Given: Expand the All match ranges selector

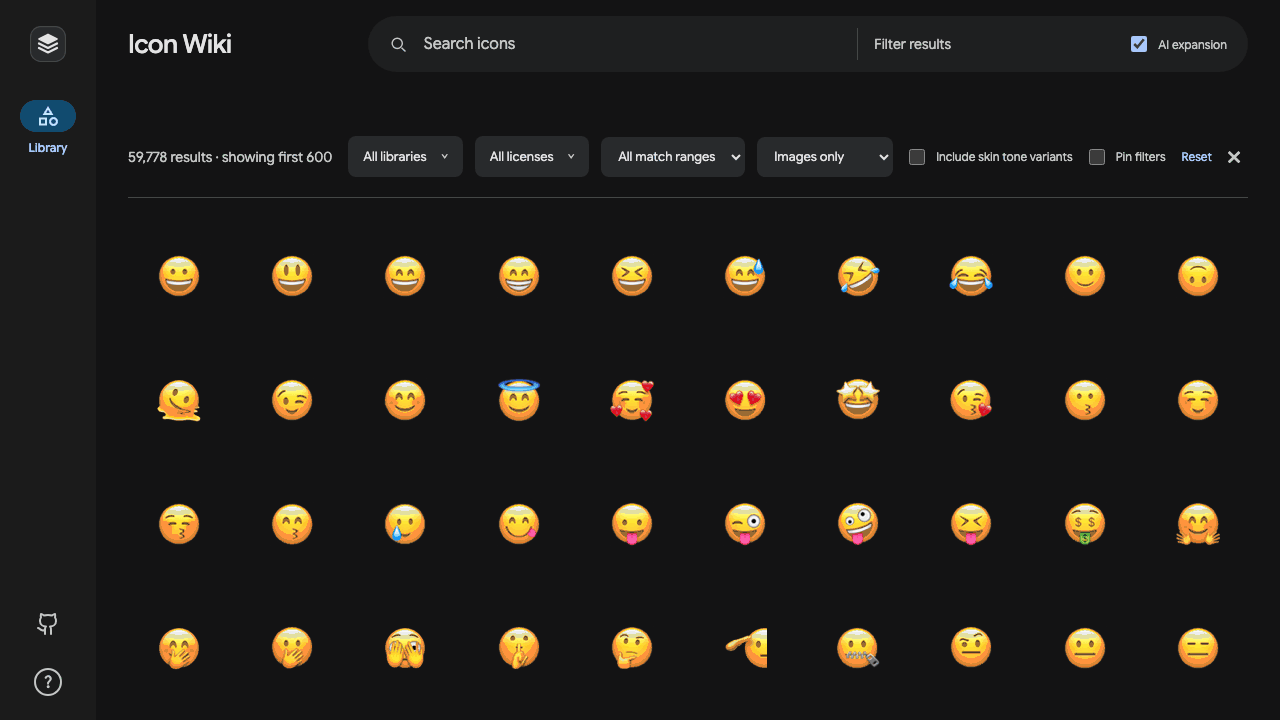Looking at the screenshot, I should (673, 157).
